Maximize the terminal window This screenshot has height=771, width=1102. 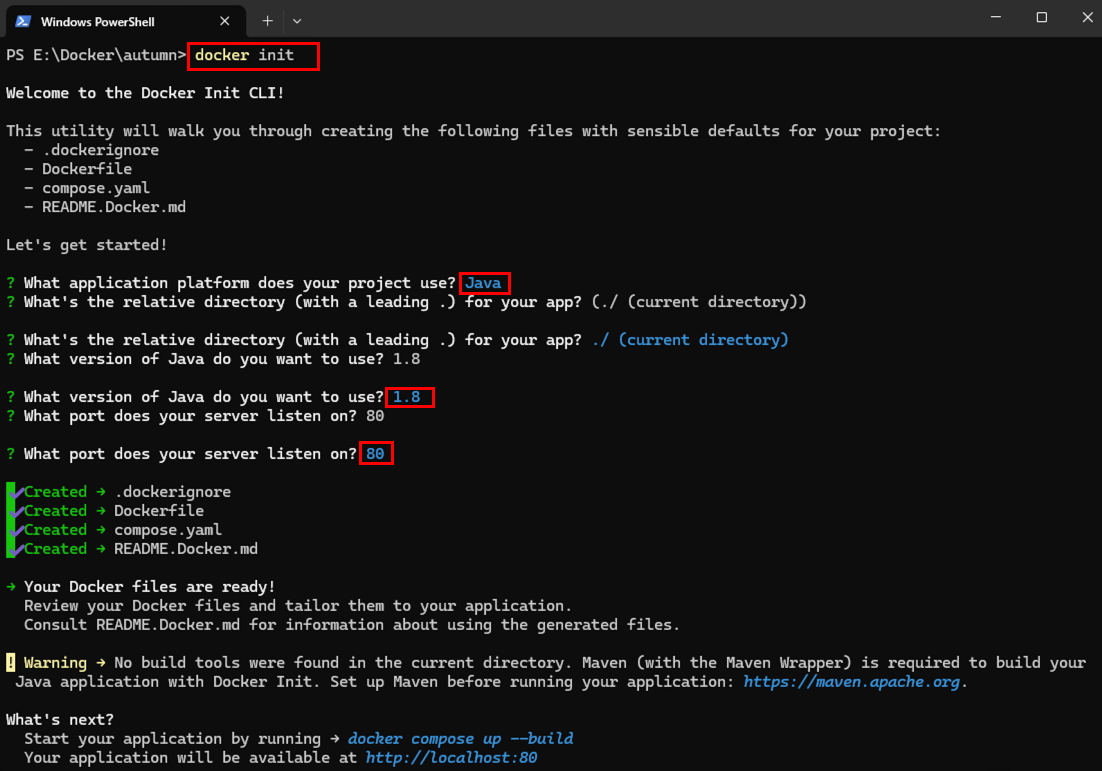1042,17
